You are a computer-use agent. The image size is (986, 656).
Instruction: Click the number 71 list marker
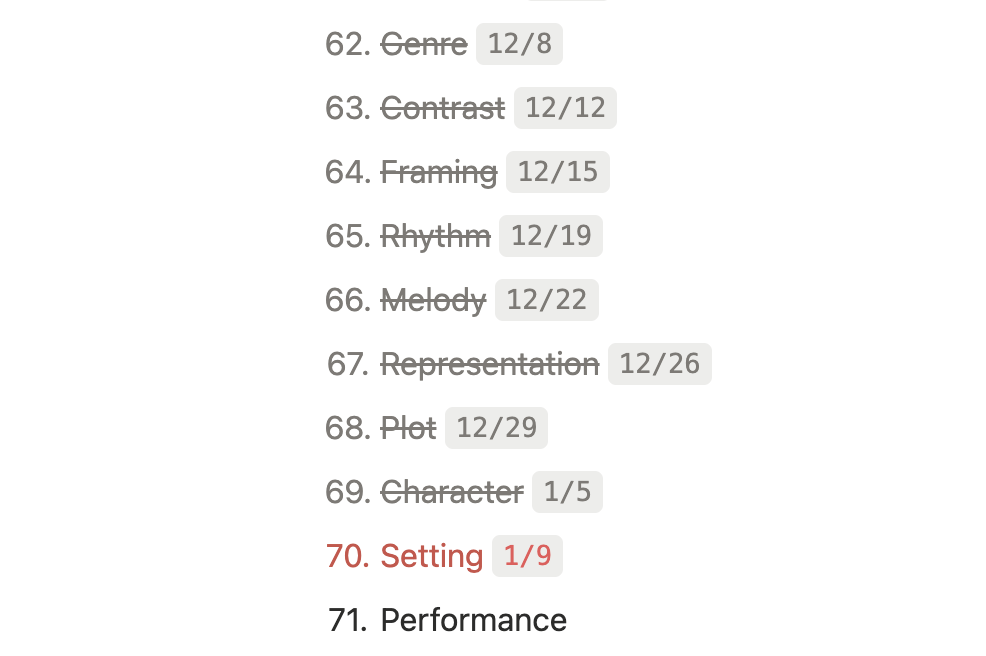click(x=348, y=620)
